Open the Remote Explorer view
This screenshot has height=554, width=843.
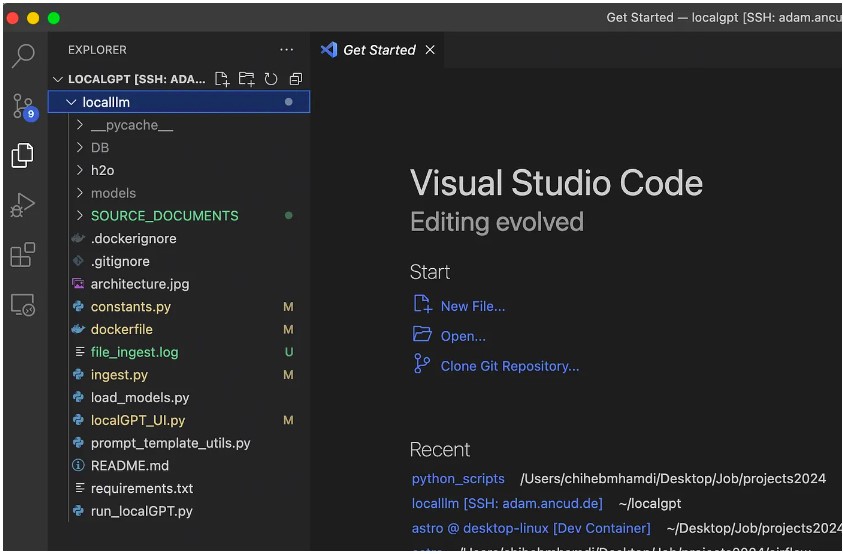[x=22, y=305]
